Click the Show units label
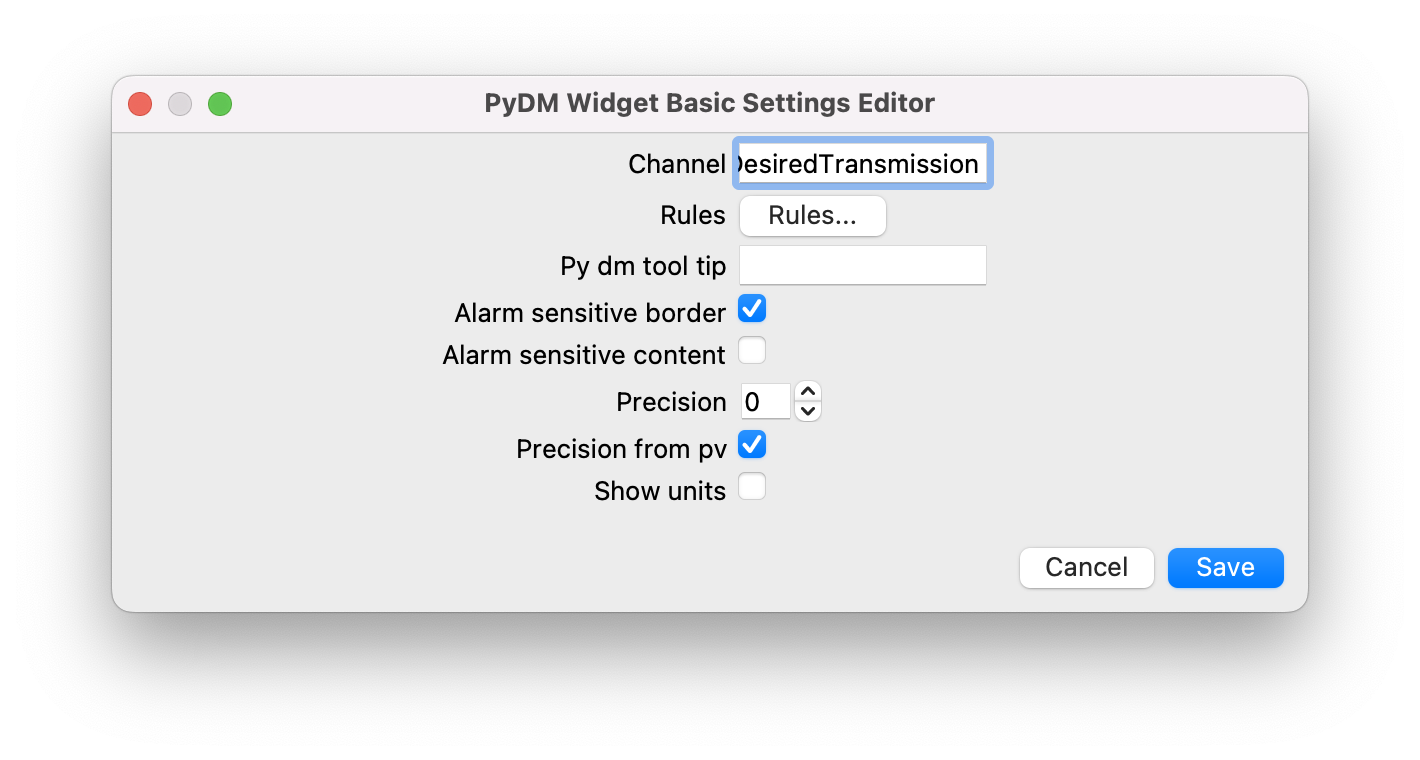 coord(660,490)
